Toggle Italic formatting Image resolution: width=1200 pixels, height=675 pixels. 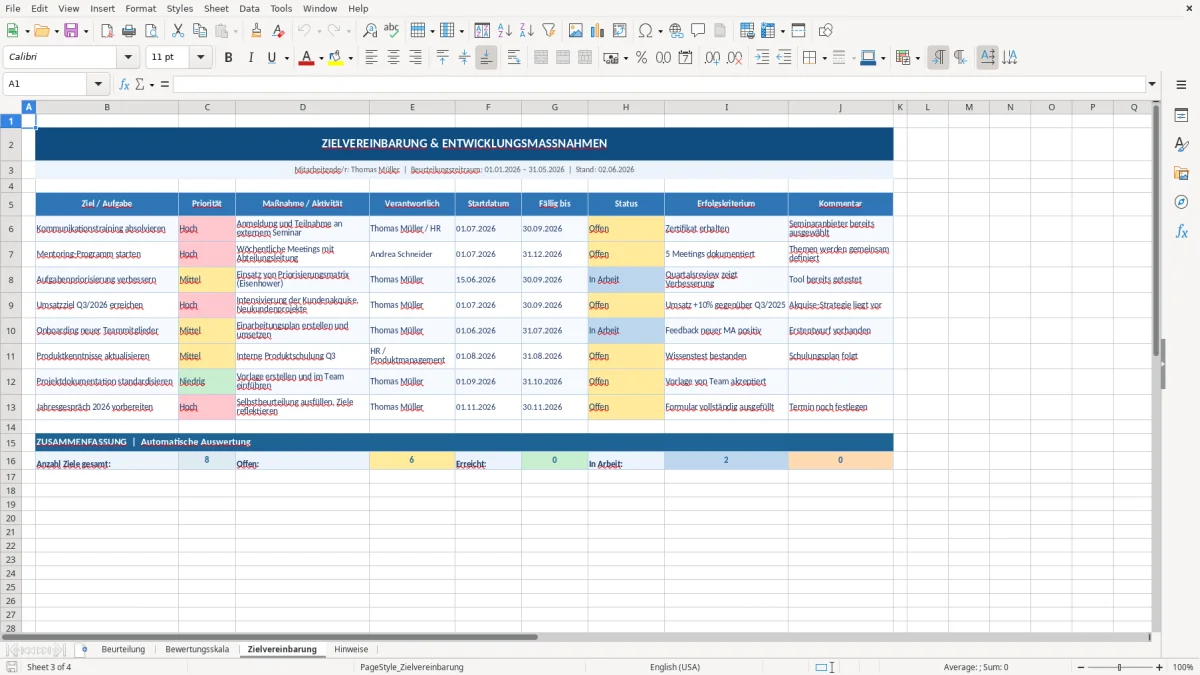tap(250, 58)
